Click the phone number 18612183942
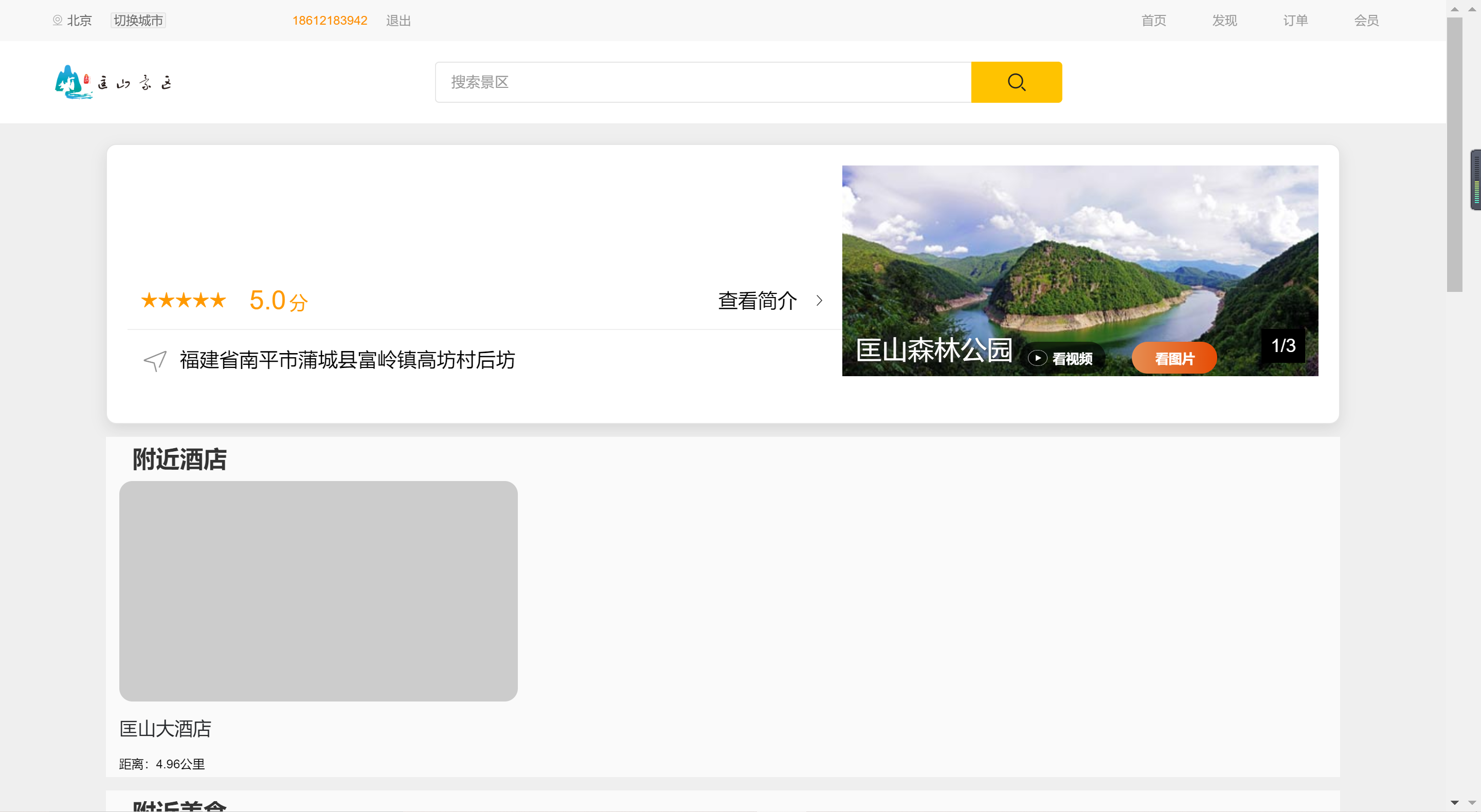 (x=330, y=20)
